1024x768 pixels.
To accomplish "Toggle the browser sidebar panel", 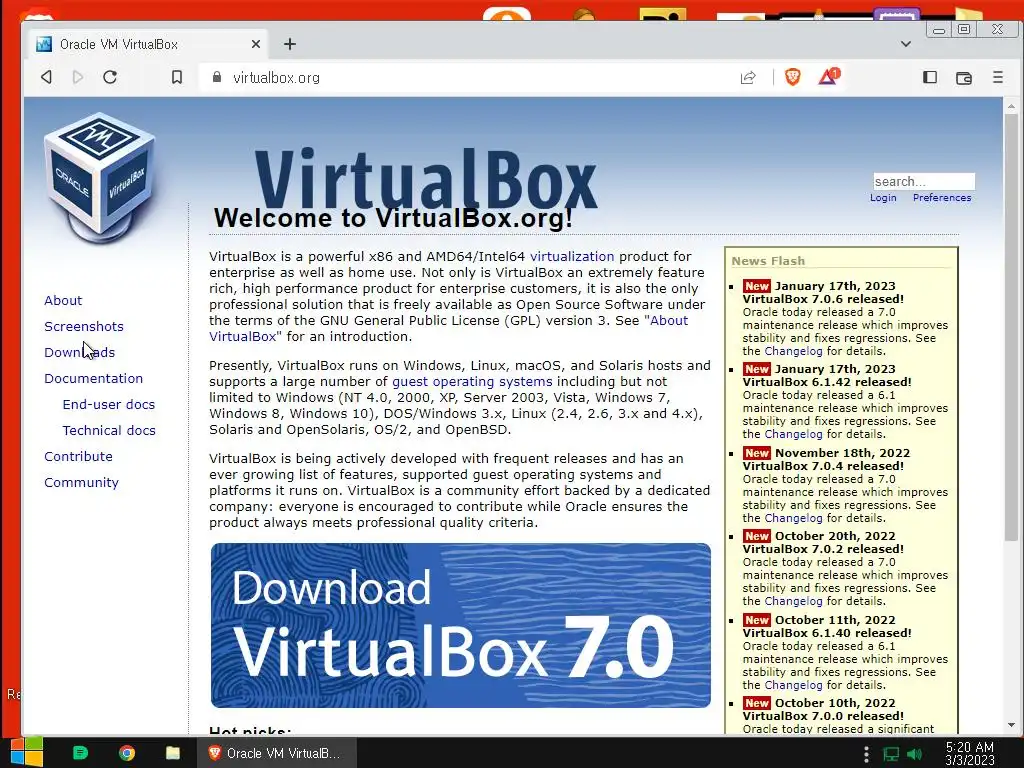I will pos(930,77).
